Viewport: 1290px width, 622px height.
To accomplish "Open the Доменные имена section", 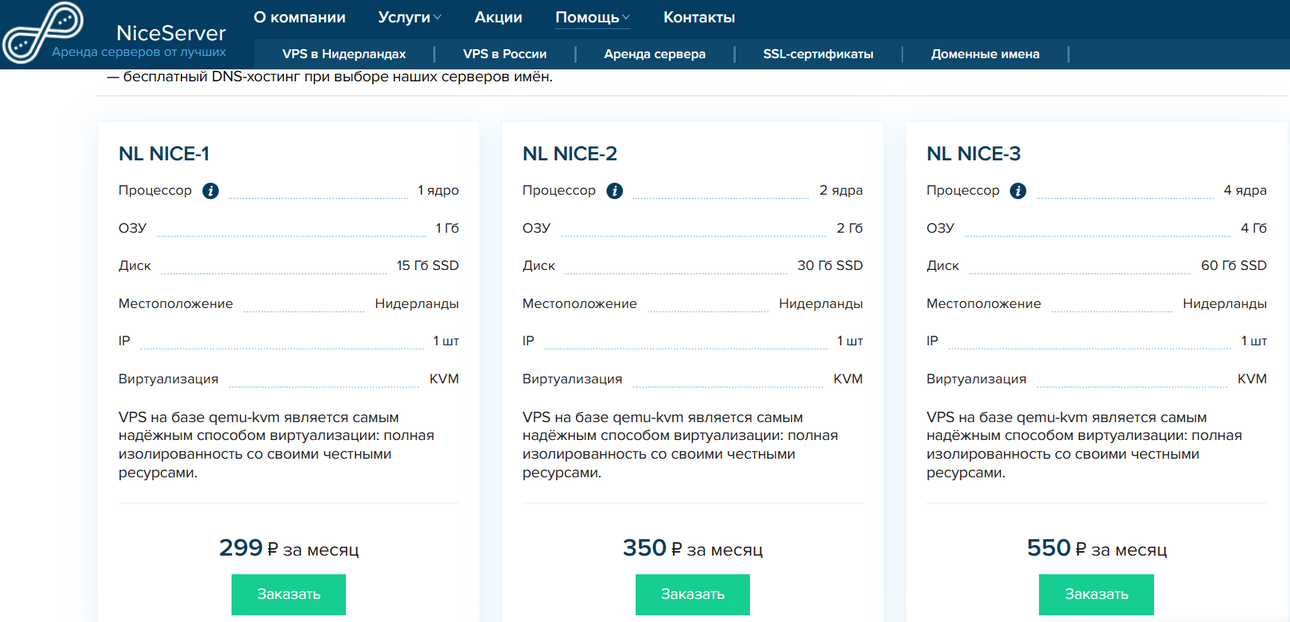I will pyautogui.click(x=985, y=54).
